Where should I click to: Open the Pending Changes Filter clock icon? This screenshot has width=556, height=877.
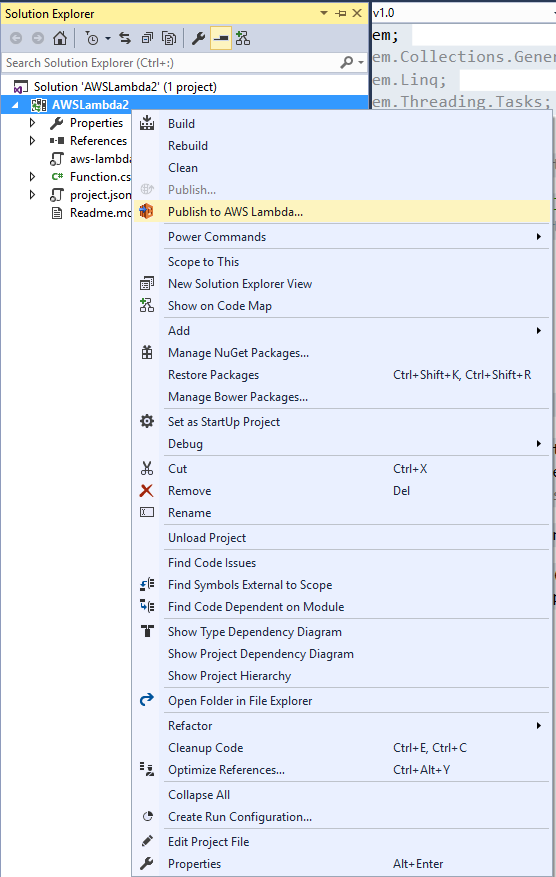[x=92, y=38]
